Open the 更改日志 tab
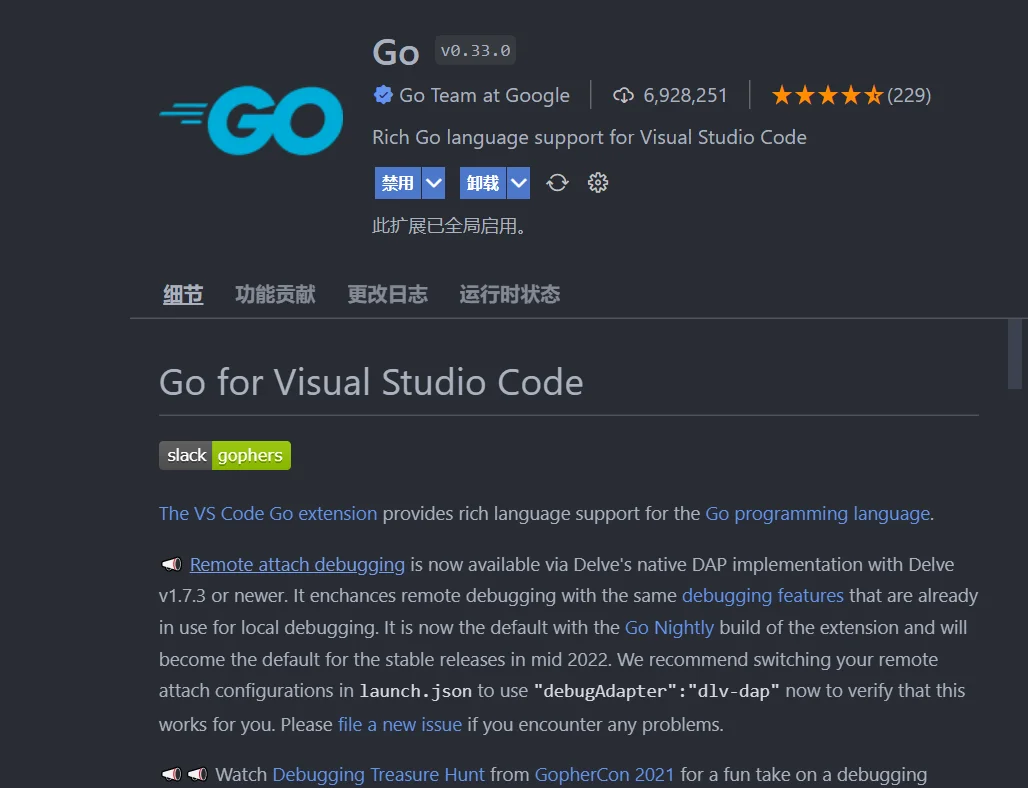The height and width of the screenshot is (788, 1028). point(387,294)
